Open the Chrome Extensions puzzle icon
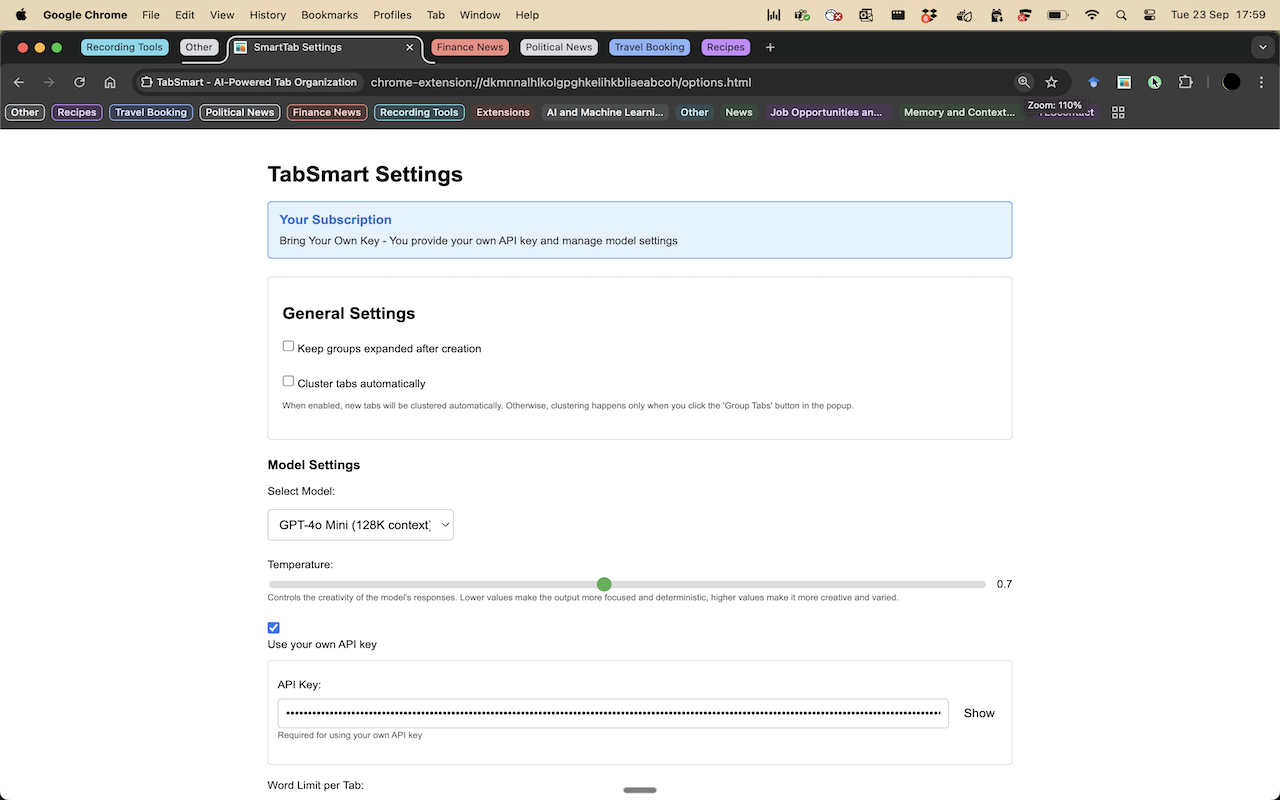This screenshot has height=800, width=1280. 1185,82
